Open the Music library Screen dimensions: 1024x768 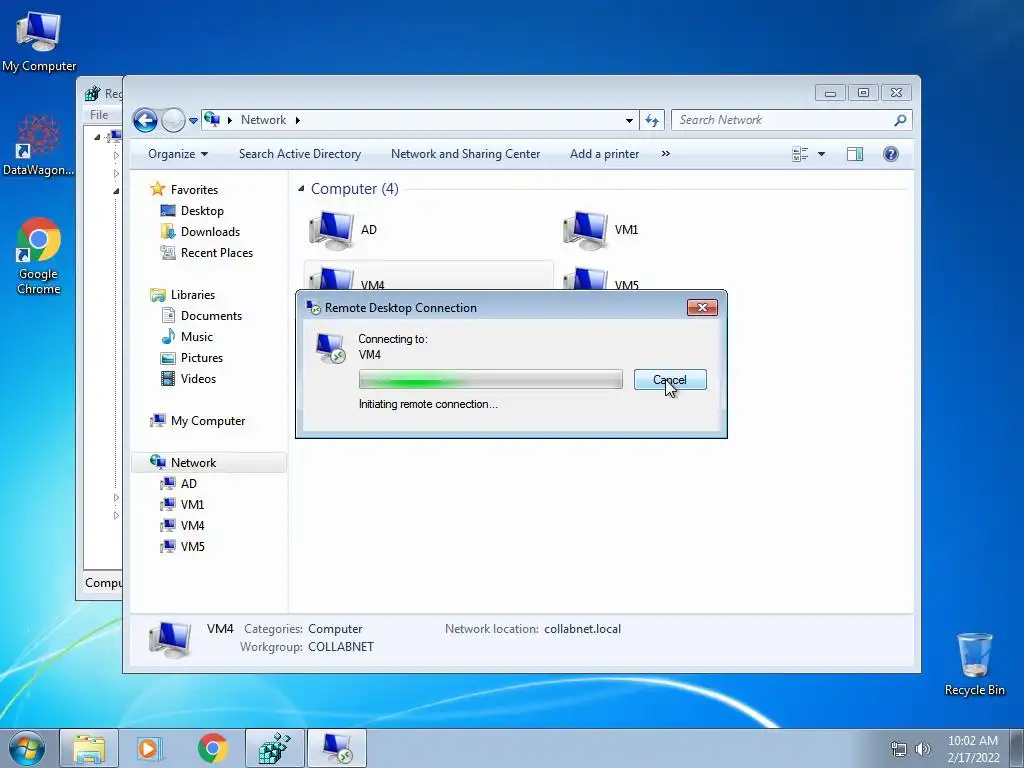(x=197, y=336)
